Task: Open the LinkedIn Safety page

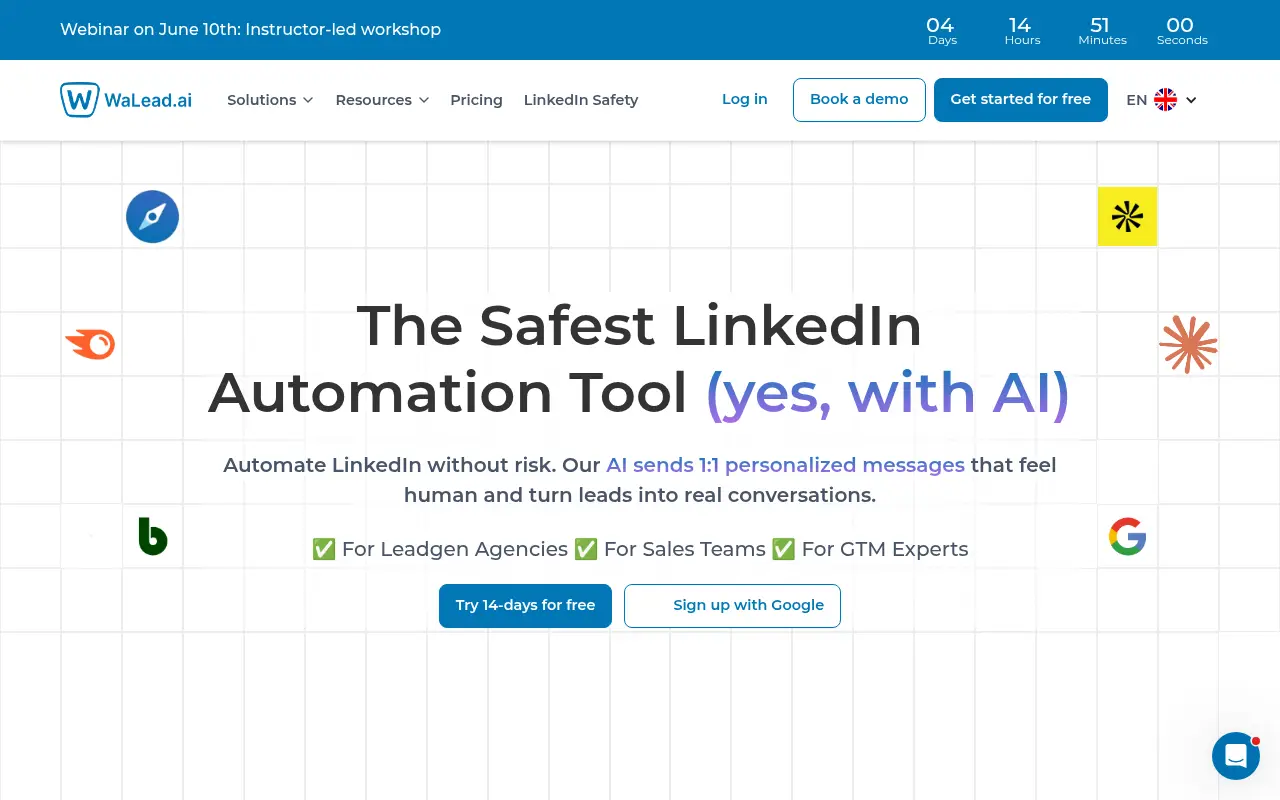Action: [x=581, y=100]
